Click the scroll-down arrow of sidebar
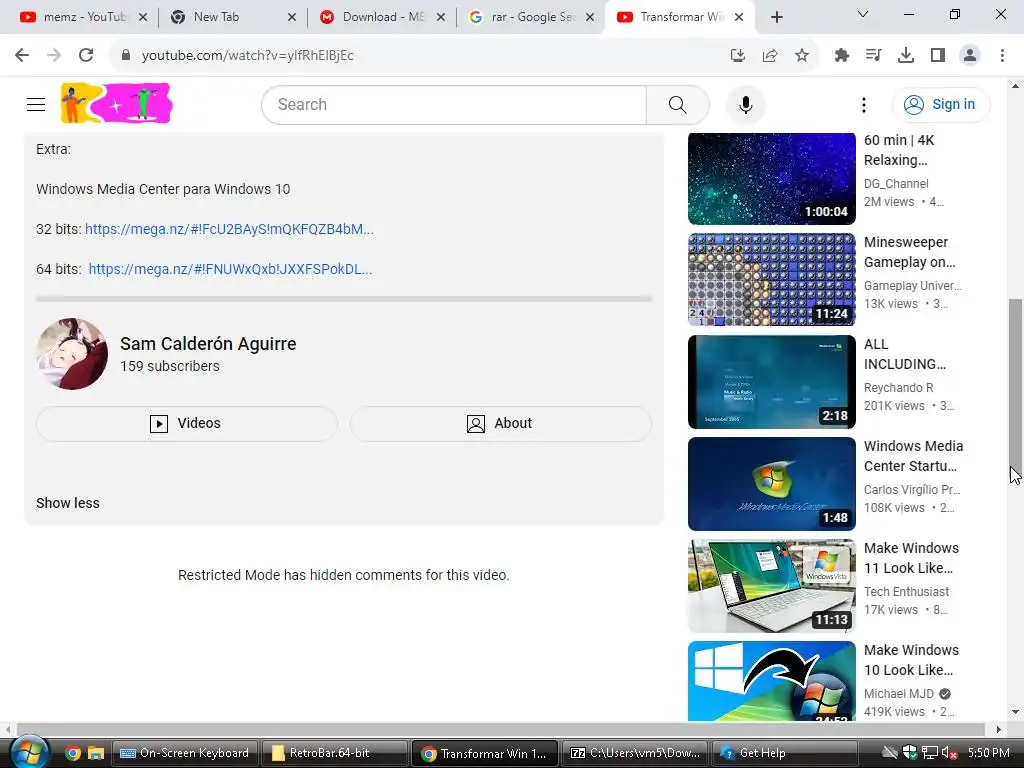1024x768 pixels. click(1015, 712)
